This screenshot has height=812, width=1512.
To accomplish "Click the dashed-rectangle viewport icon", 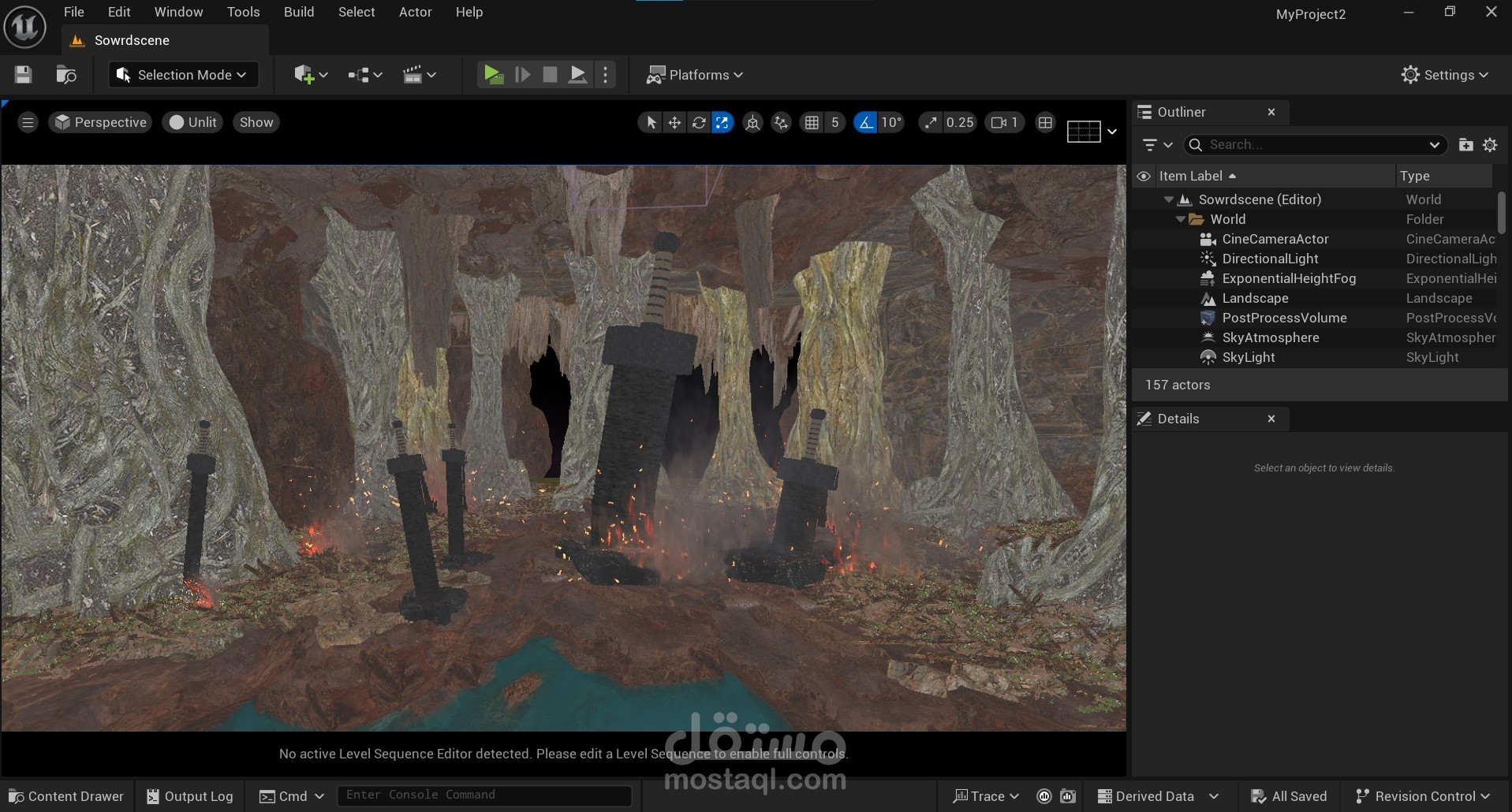I will coord(1084,132).
